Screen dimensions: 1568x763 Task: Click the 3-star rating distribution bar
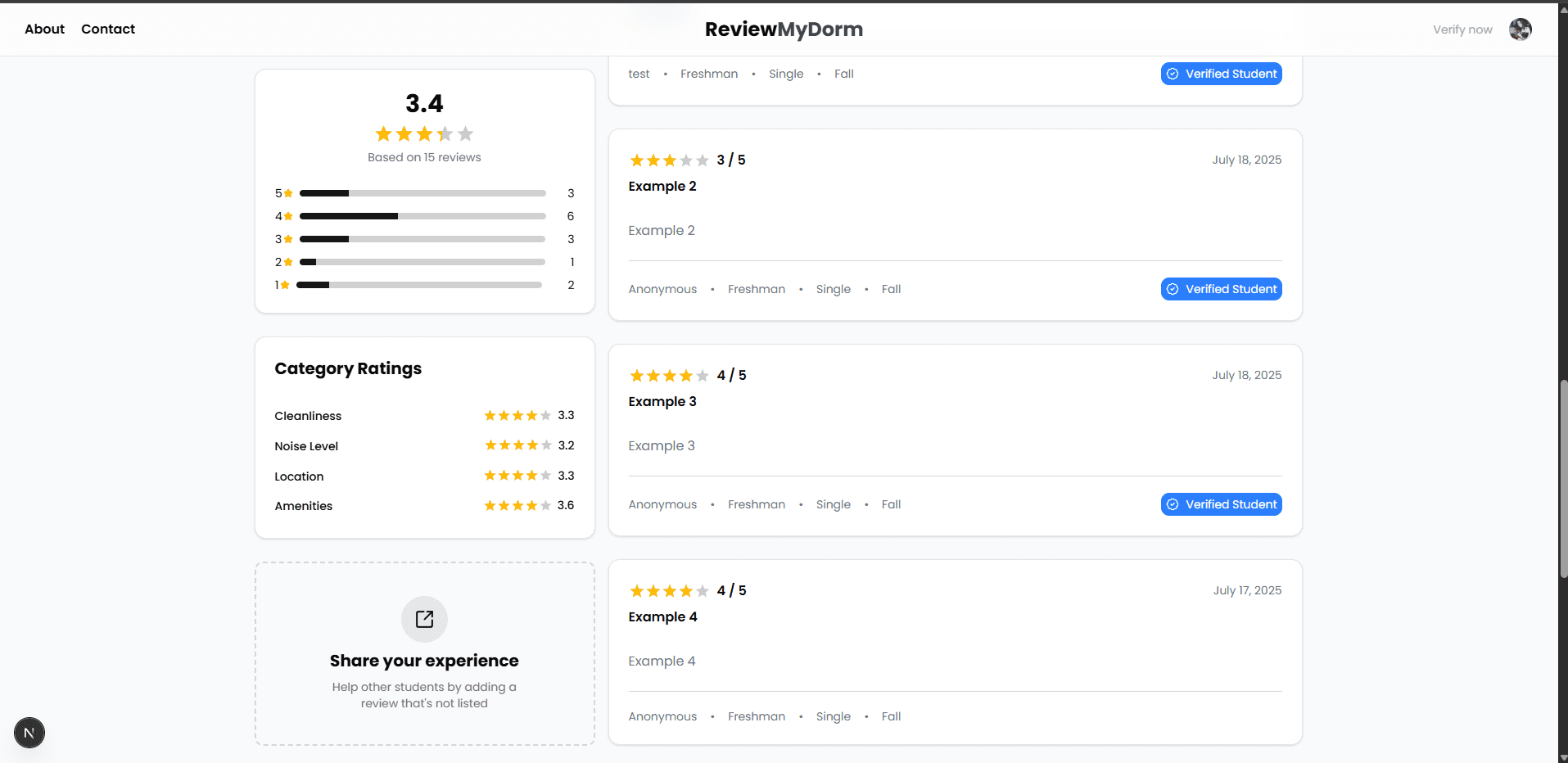(x=423, y=239)
